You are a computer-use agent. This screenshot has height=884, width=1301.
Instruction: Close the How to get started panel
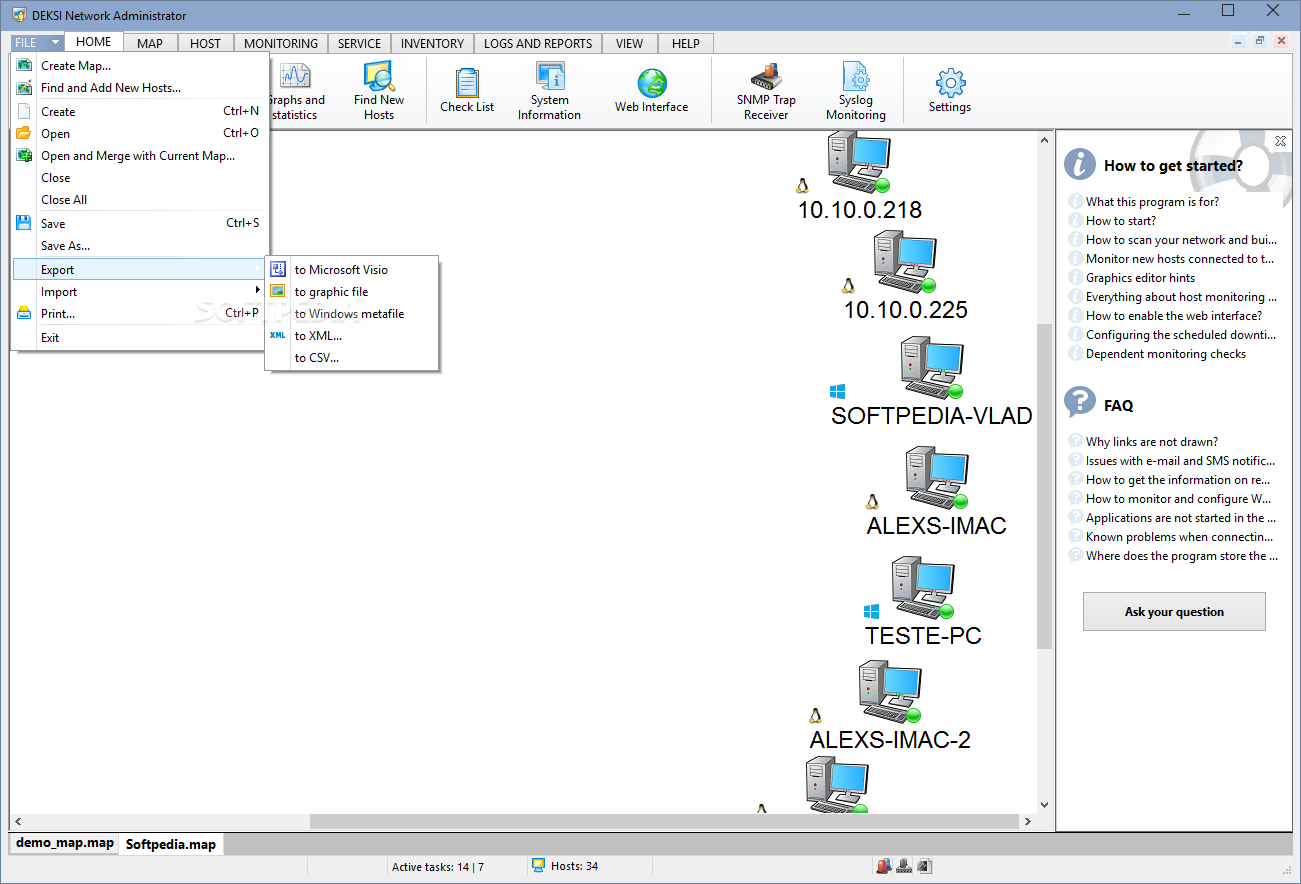click(1280, 141)
